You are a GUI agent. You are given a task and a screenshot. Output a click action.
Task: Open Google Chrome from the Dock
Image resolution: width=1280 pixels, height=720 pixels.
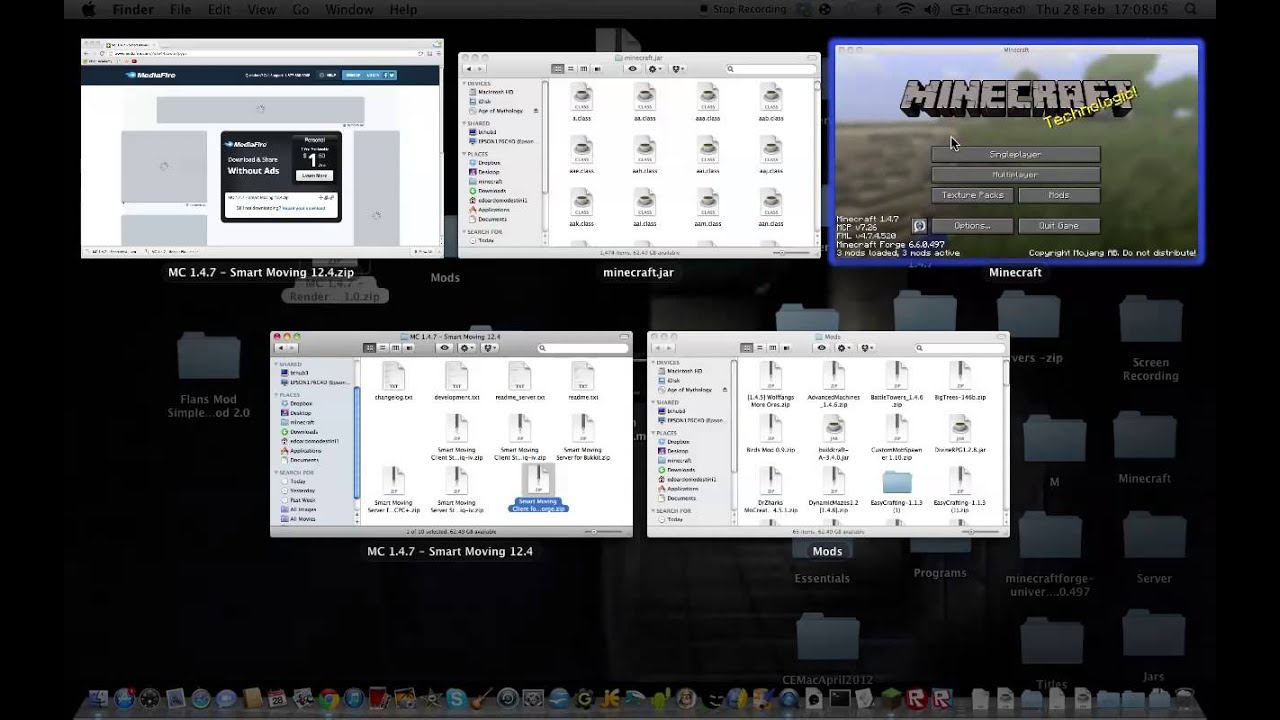point(329,700)
